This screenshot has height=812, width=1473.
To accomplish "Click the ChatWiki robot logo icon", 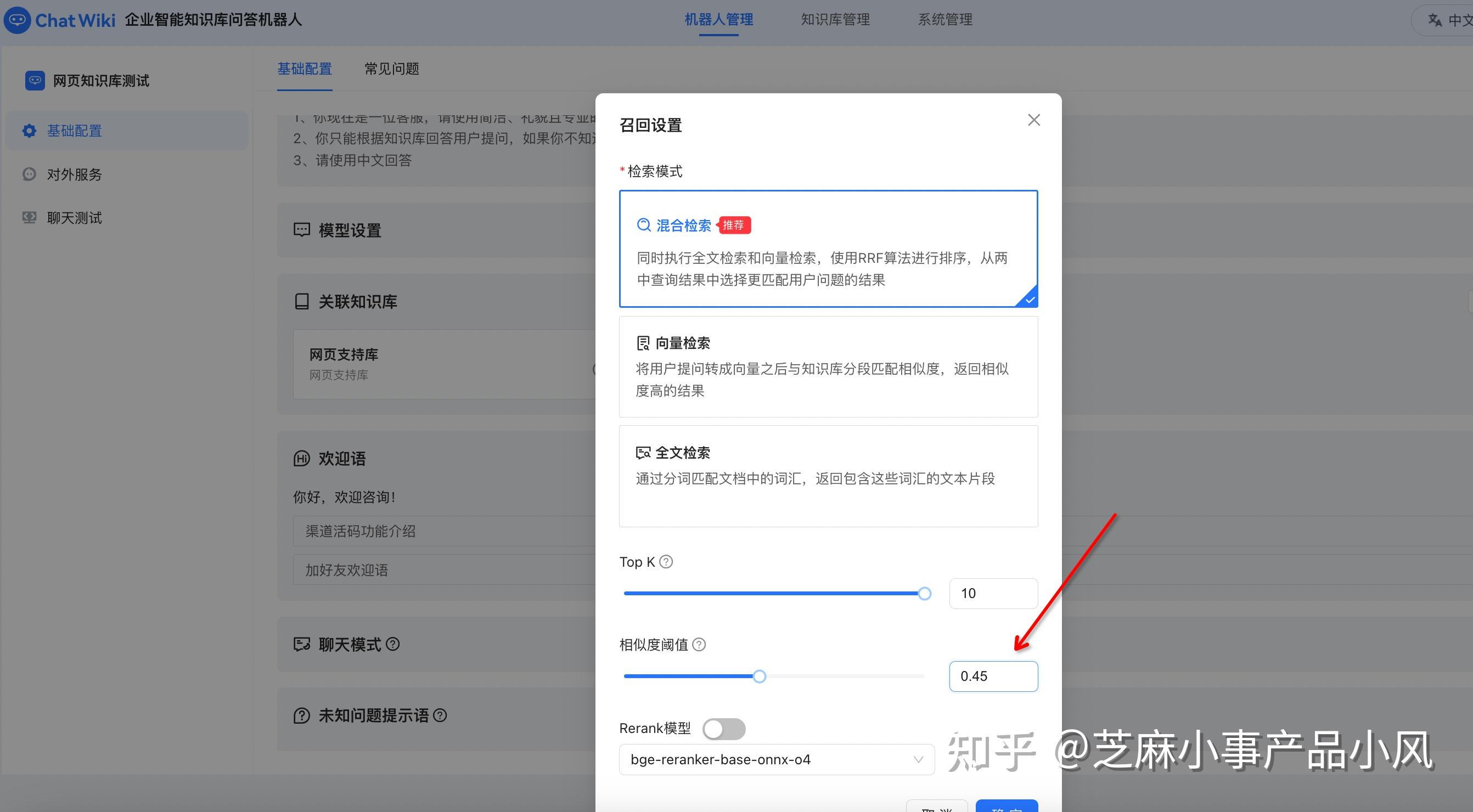I will coord(17,19).
